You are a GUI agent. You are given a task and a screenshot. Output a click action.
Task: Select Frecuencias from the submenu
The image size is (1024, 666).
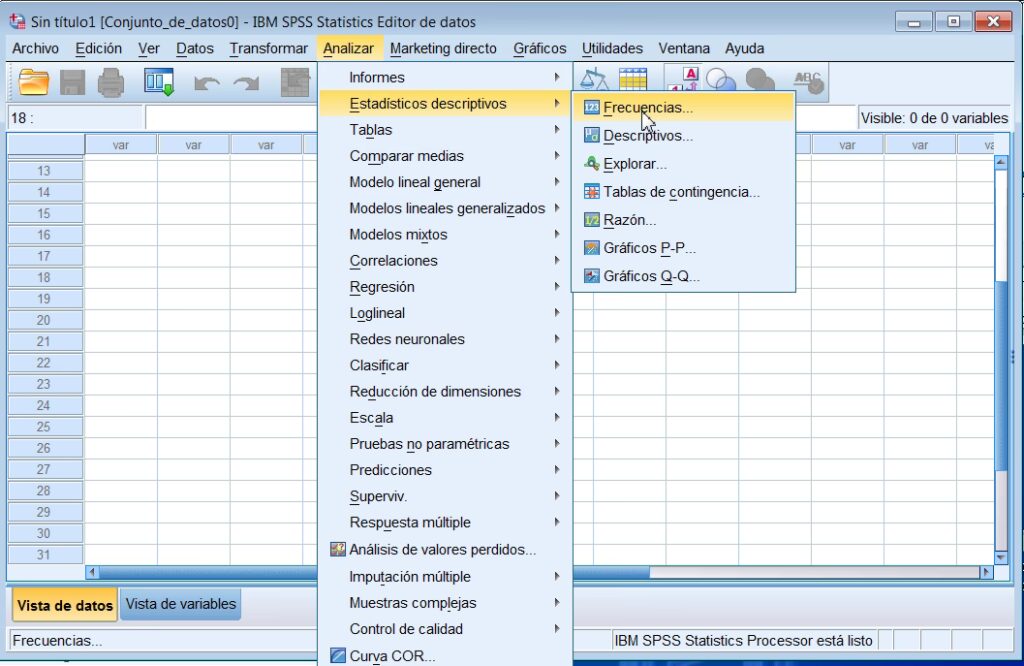(x=647, y=107)
